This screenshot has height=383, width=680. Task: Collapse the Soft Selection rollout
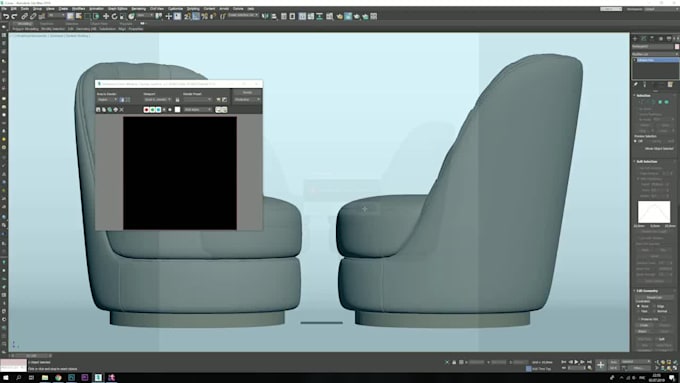click(647, 161)
